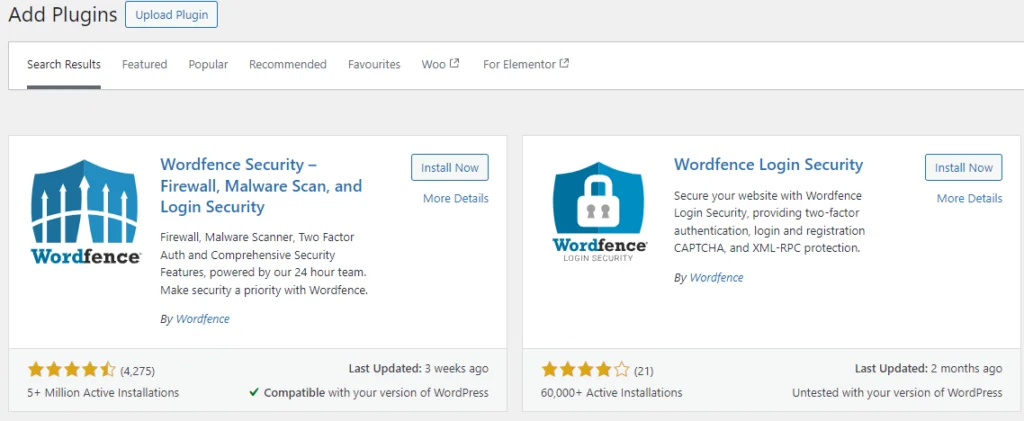Image resolution: width=1024 pixels, height=421 pixels.
Task: Click Last Updated: 2 months ago
Action: pyautogui.click(x=929, y=369)
